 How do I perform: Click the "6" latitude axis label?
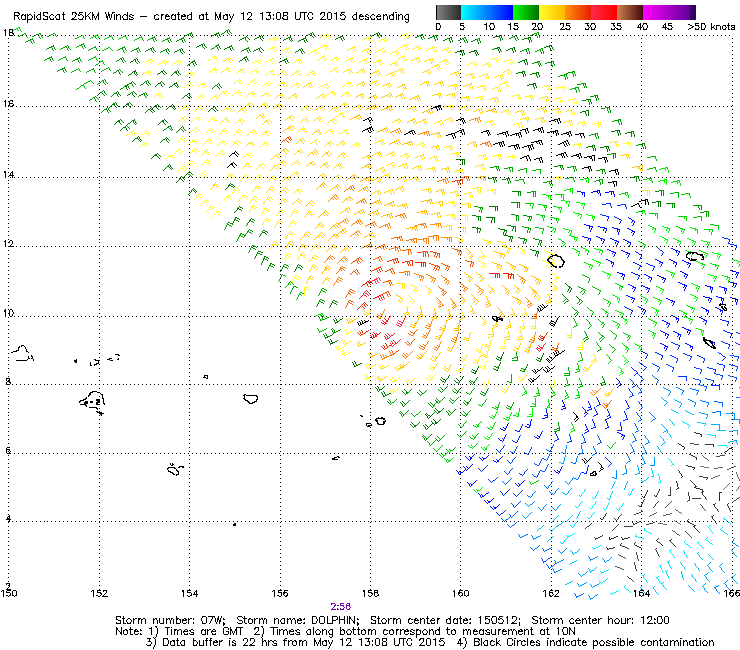tap(8, 450)
